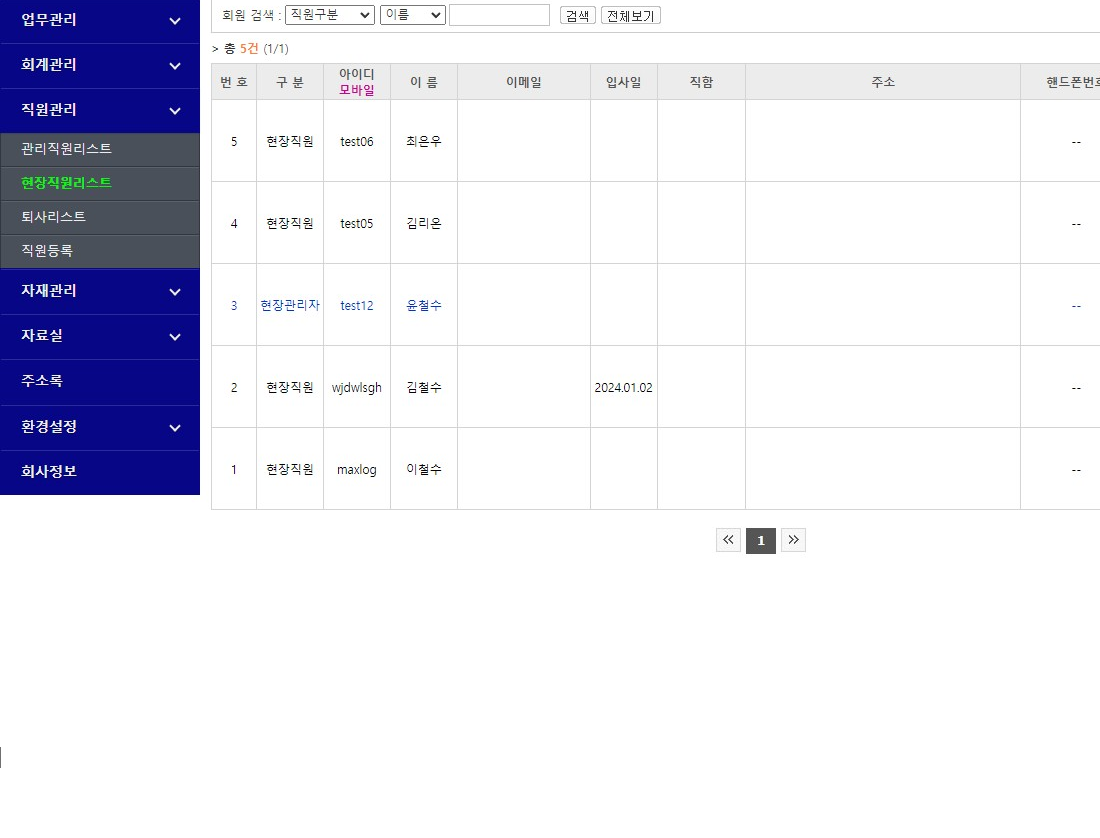Screen dimensions: 1100x838
Task: Click the member search text field
Action: point(499,15)
